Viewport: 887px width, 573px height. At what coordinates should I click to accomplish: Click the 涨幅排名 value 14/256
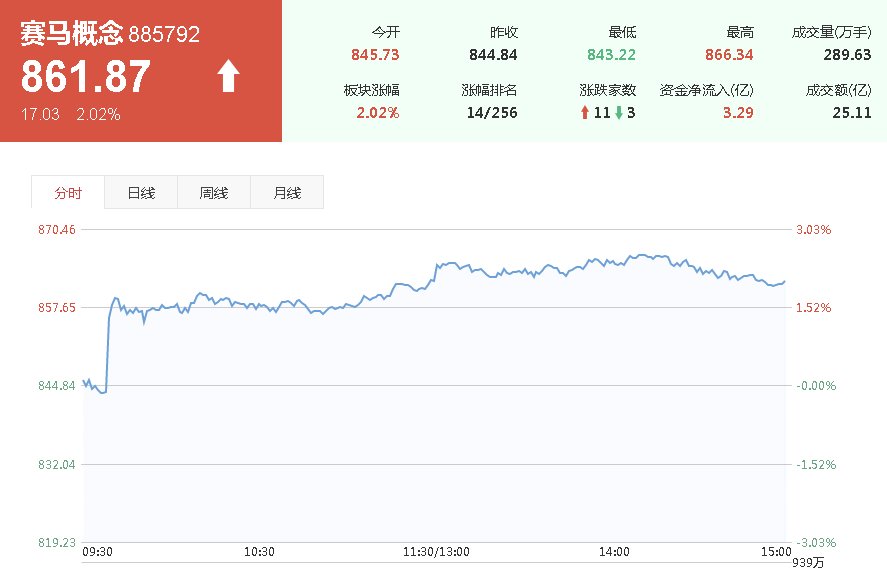point(492,113)
